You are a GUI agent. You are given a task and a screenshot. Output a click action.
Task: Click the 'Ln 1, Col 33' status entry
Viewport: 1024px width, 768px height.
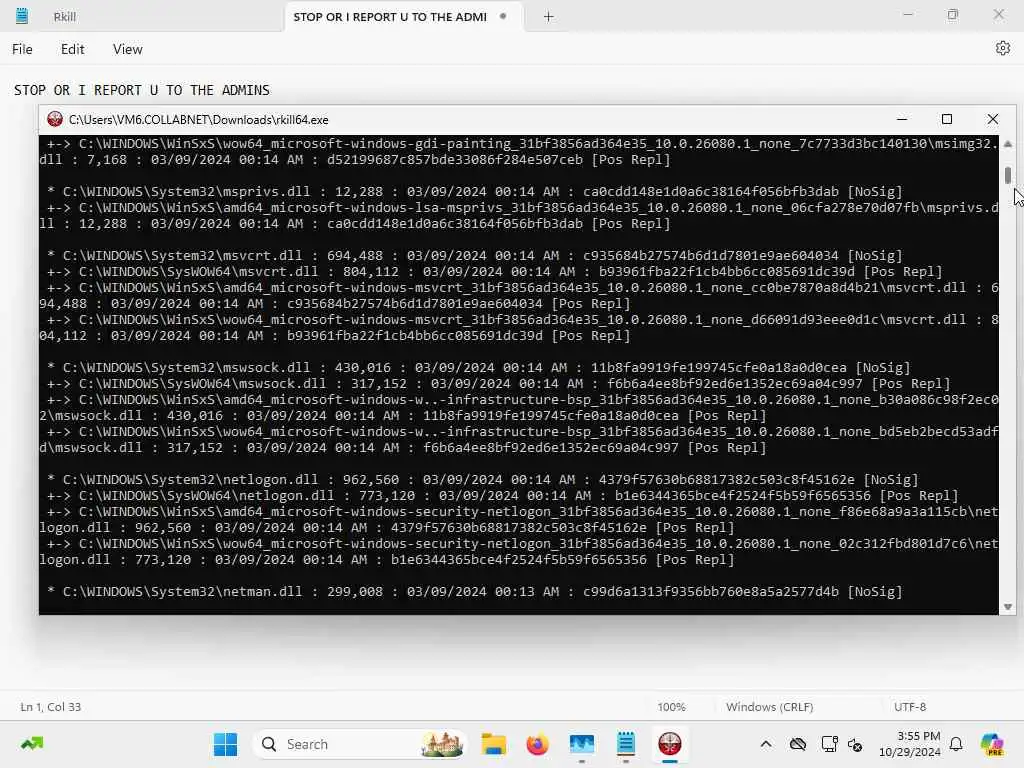coord(51,707)
